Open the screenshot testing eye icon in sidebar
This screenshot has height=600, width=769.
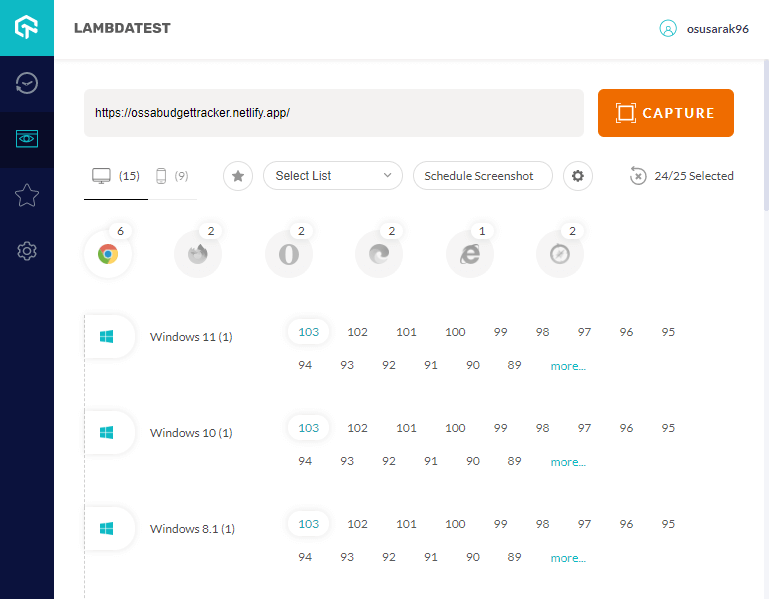click(26, 139)
